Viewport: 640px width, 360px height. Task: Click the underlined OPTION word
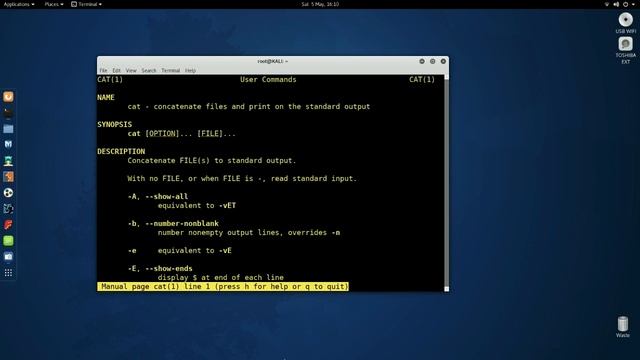pos(162,133)
